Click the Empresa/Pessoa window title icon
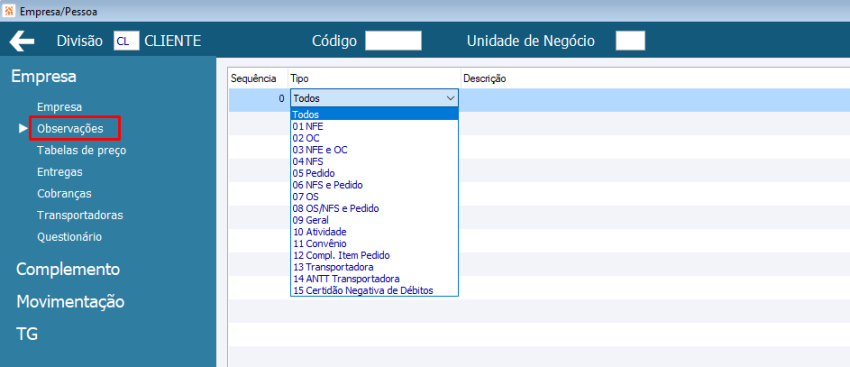This screenshot has width=850, height=367. click(9, 10)
